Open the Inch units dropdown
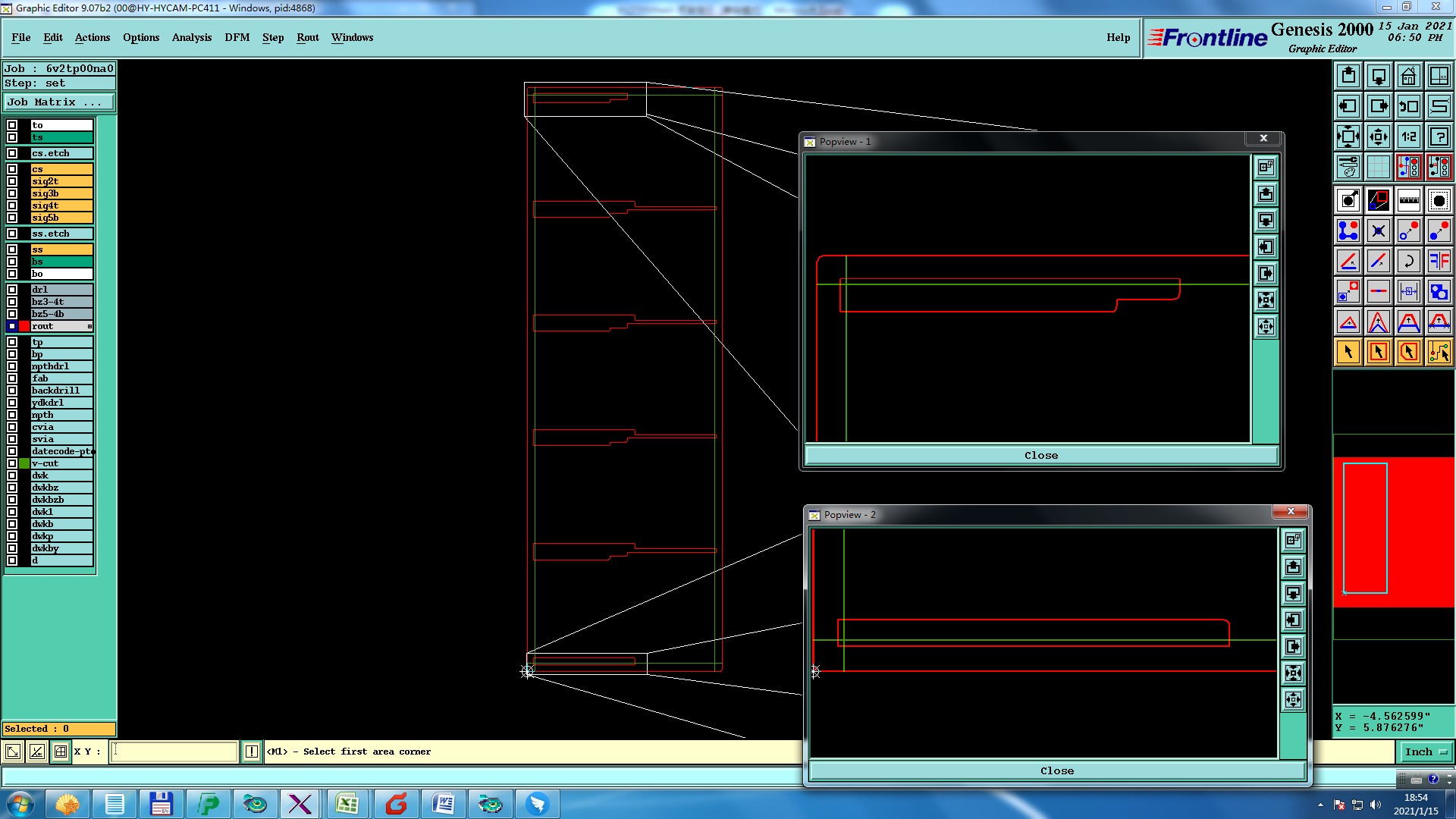This screenshot has height=819, width=1456. [1426, 752]
